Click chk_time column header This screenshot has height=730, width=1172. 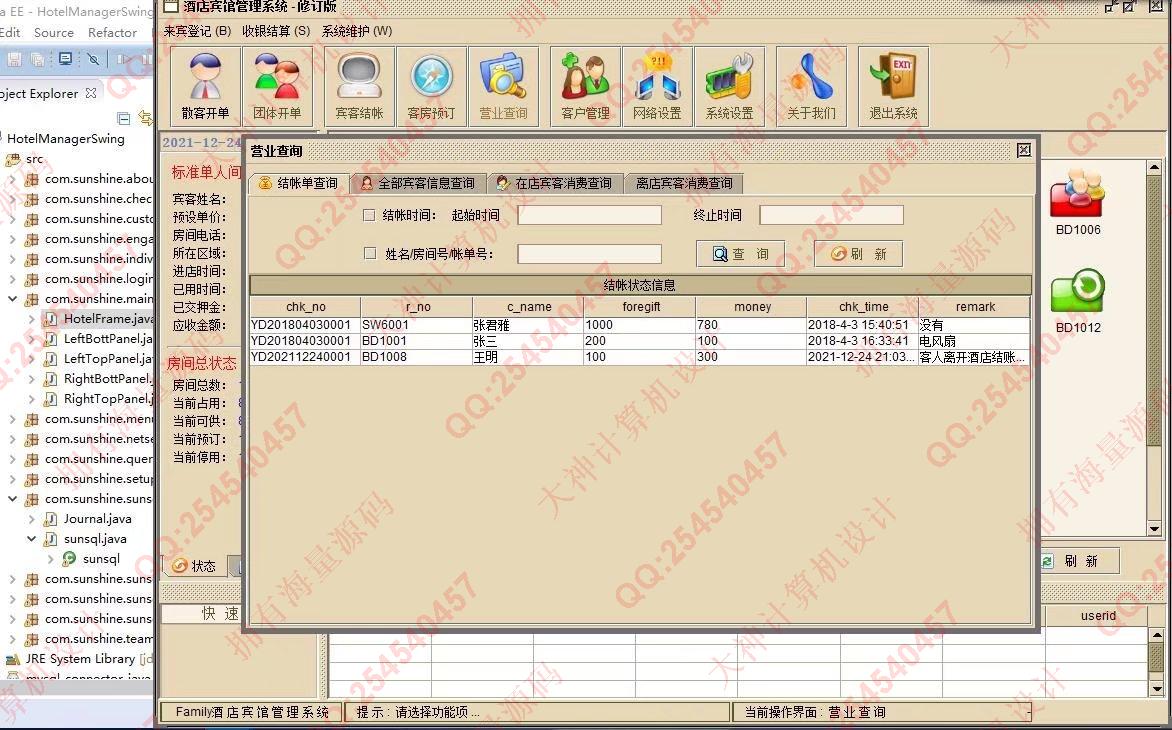[x=863, y=307]
